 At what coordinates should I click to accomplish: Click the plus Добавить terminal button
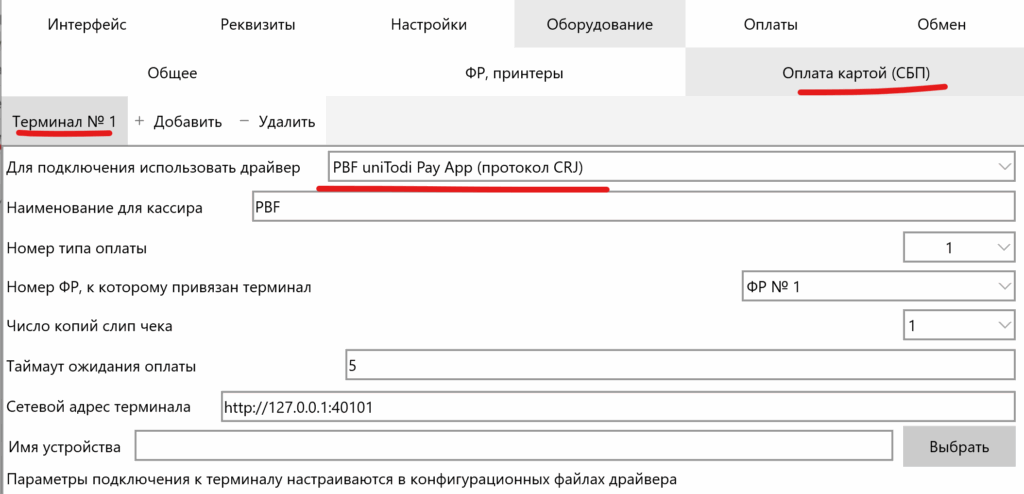[178, 121]
